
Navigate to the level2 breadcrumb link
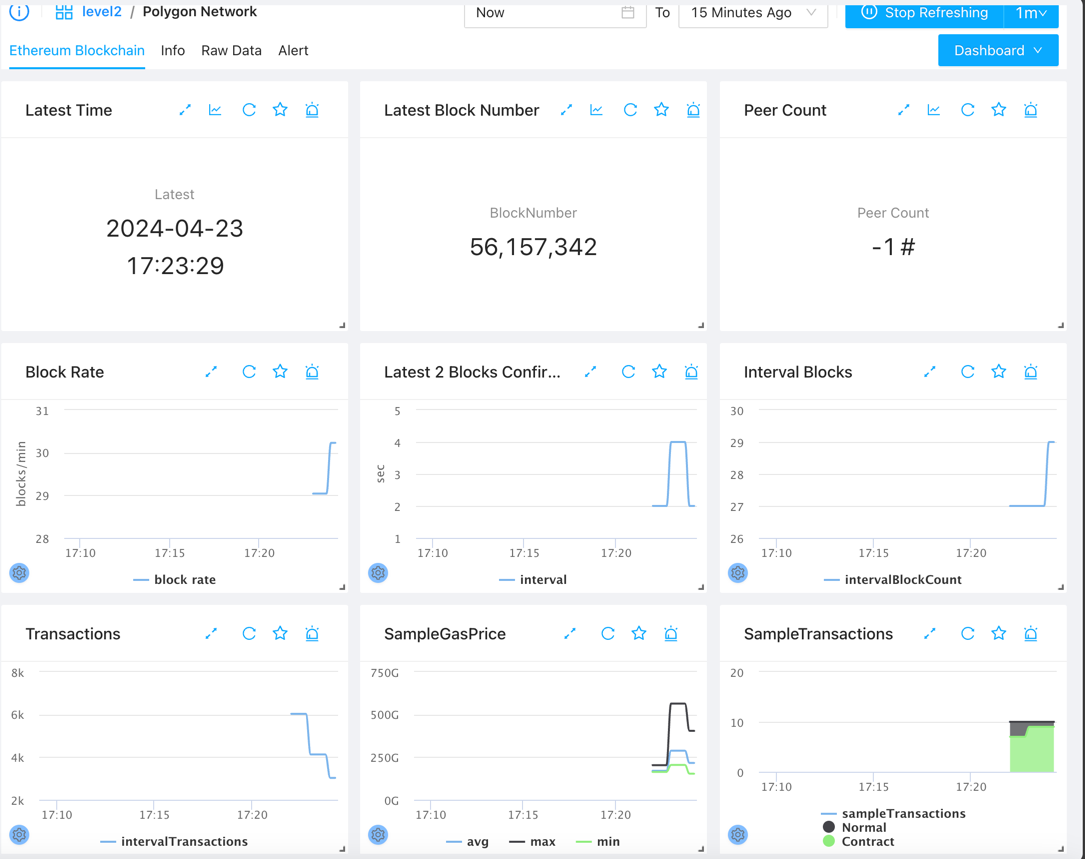[101, 12]
